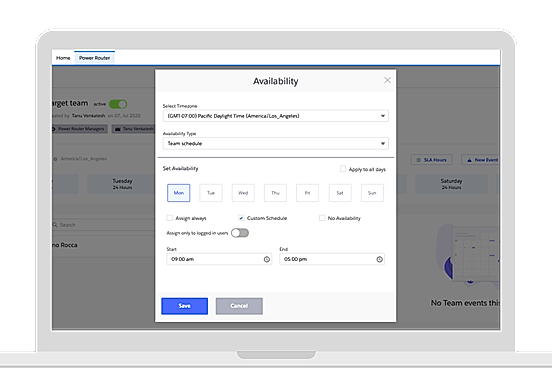The width and height of the screenshot is (552, 368).
Task: Switch to the Home tab
Action: coord(63,58)
